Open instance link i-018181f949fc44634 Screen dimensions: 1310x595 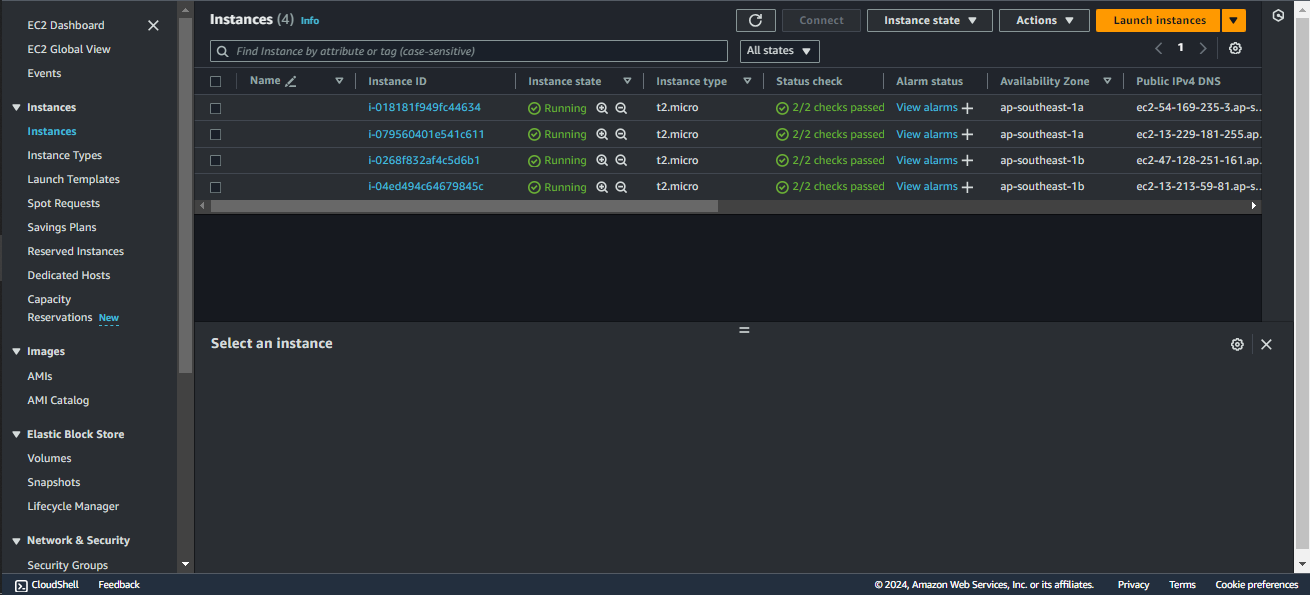pyautogui.click(x=424, y=107)
